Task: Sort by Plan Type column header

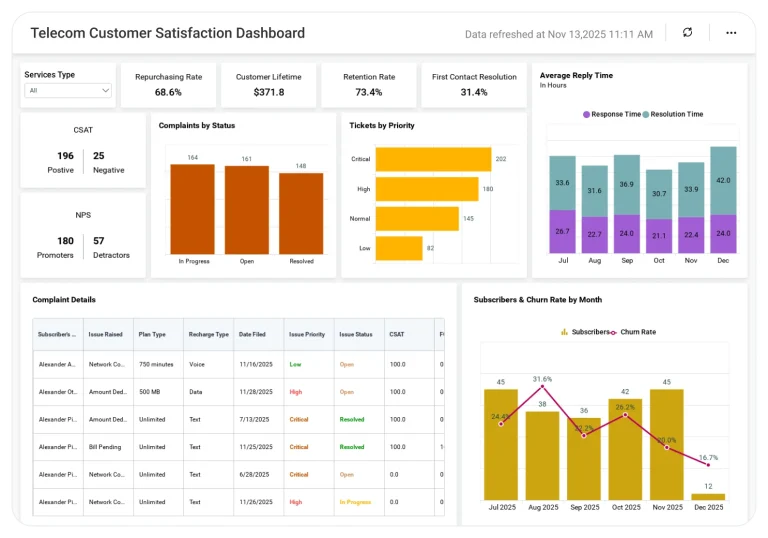Action: tap(158, 335)
